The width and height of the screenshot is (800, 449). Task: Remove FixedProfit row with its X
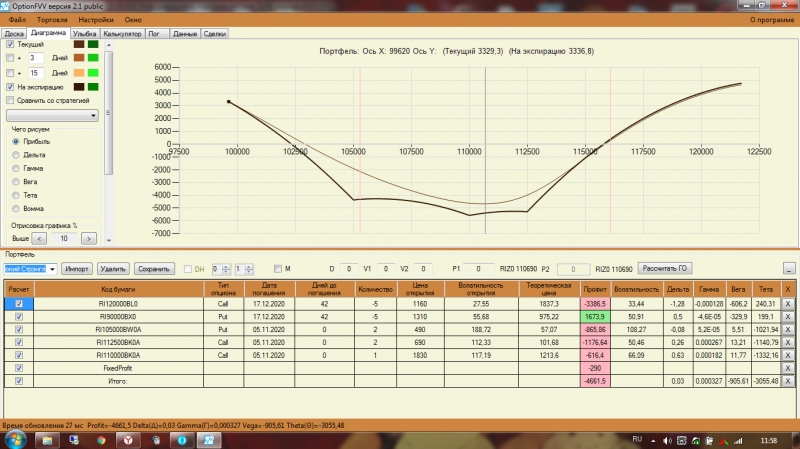coord(788,367)
